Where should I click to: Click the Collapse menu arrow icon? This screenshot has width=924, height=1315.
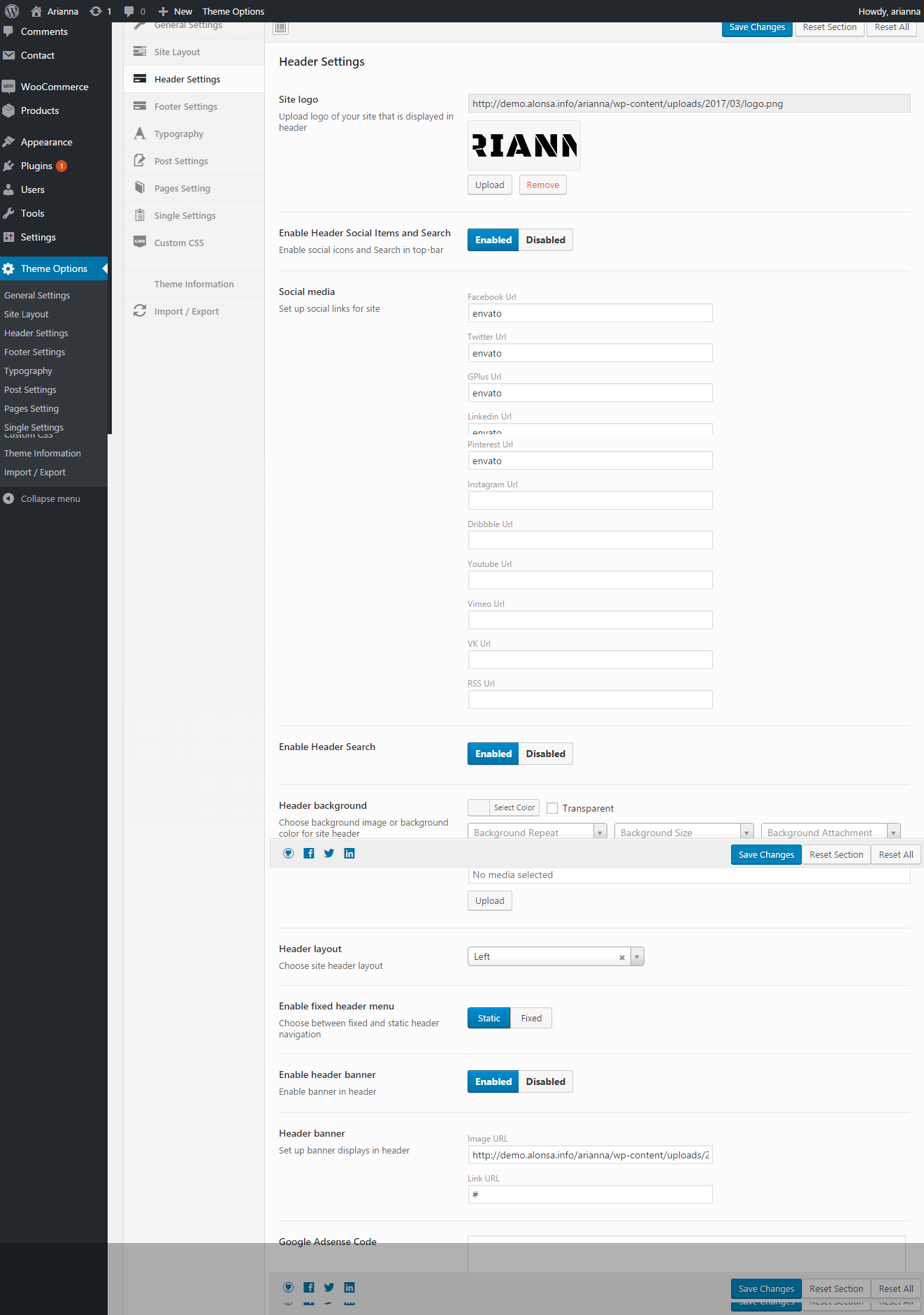pos(8,498)
